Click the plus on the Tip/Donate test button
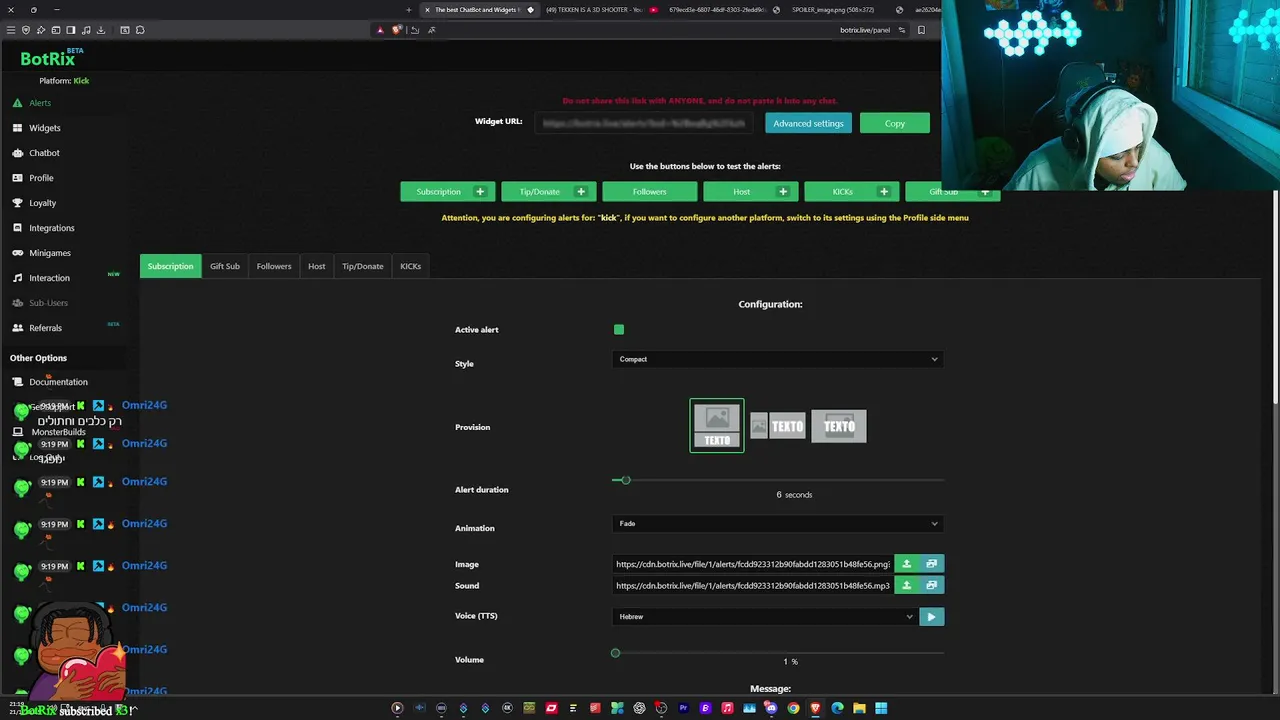 click(581, 192)
